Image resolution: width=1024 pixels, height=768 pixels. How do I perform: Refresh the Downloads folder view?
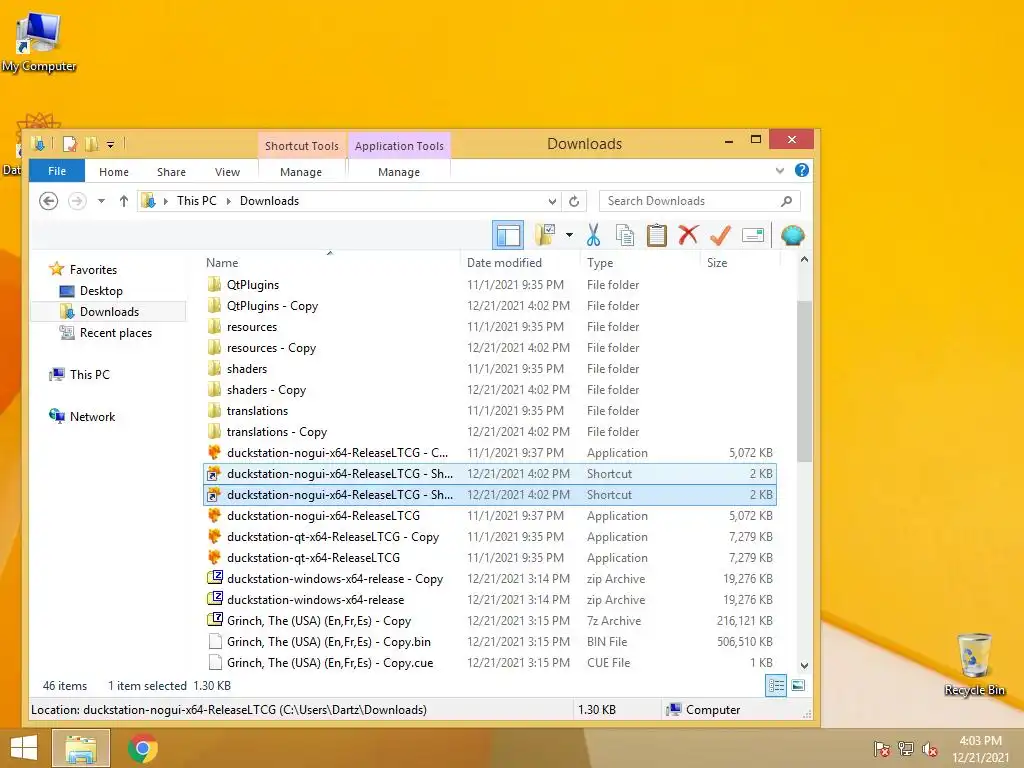(574, 201)
